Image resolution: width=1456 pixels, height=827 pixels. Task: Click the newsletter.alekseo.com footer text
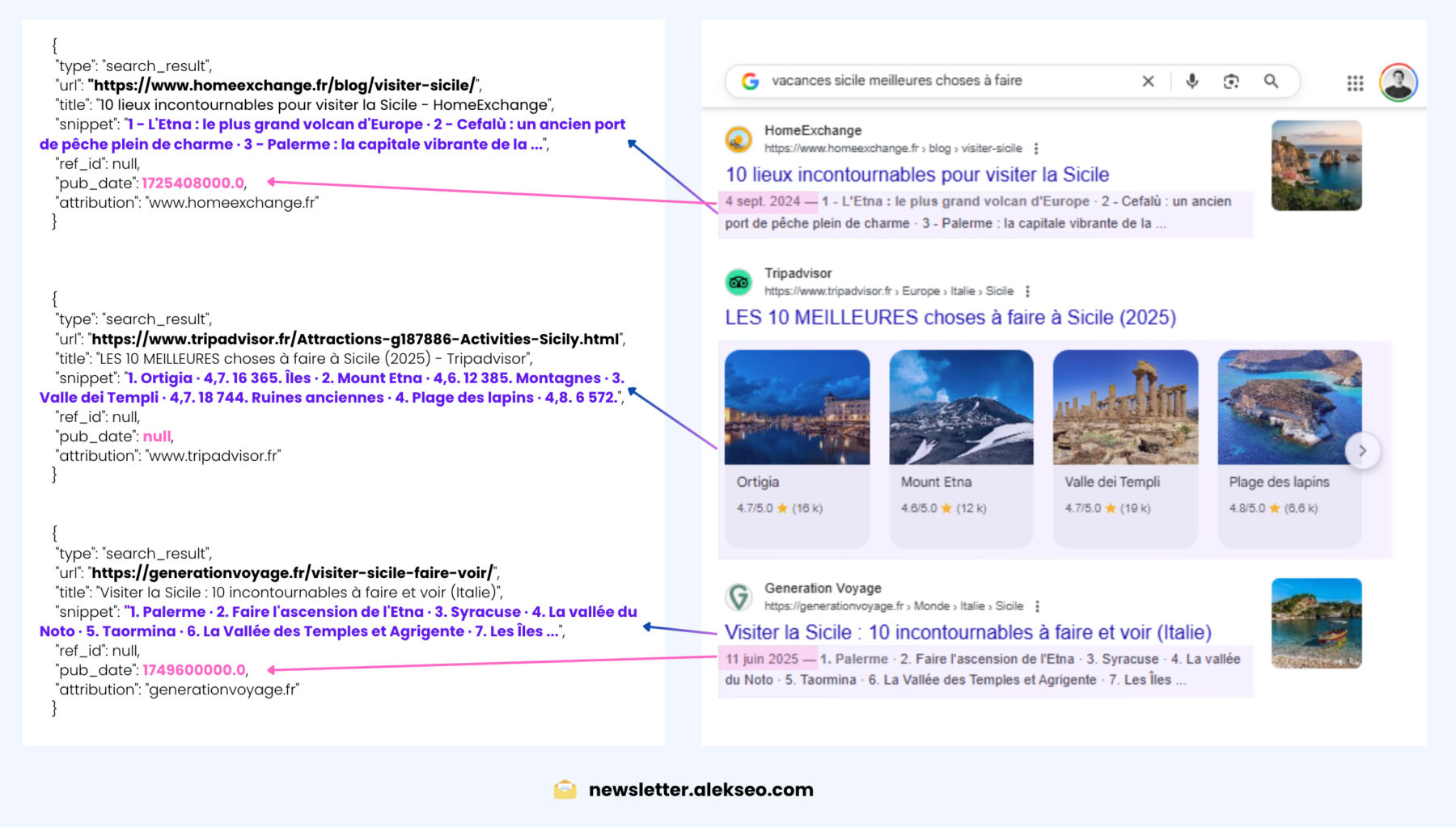pyautogui.click(x=701, y=790)
